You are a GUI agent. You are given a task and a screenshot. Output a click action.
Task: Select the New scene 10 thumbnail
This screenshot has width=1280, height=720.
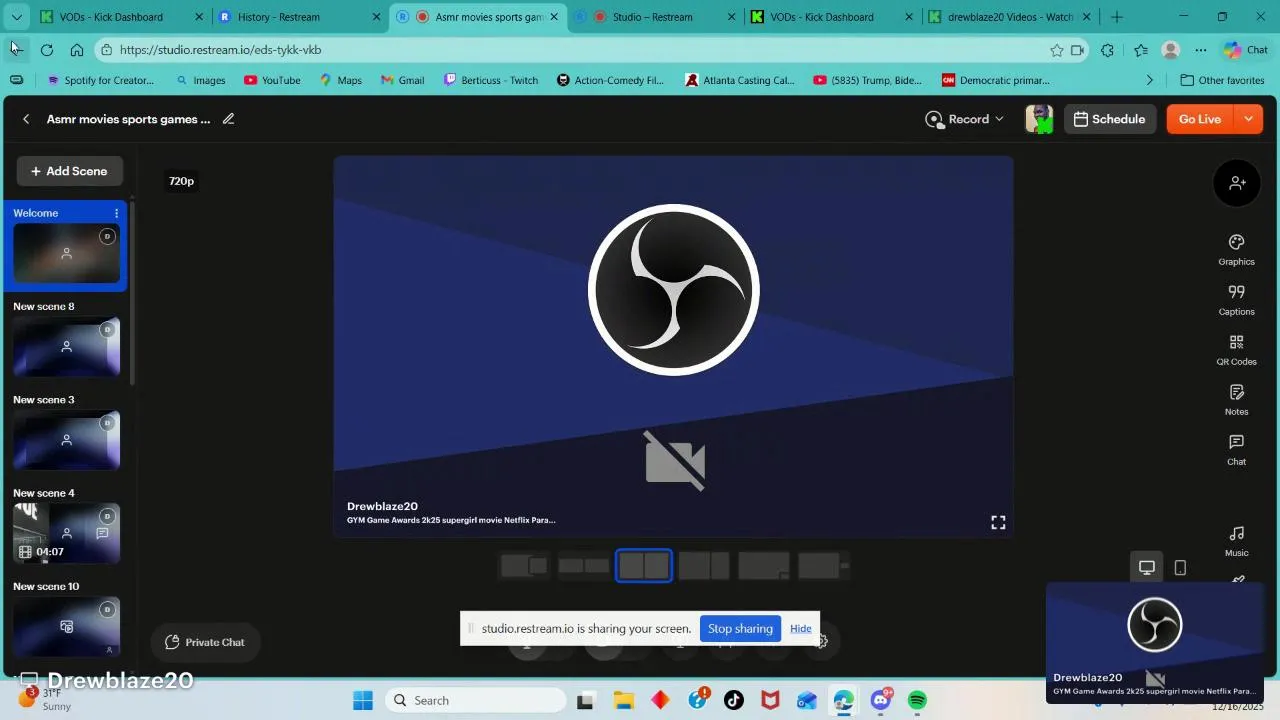tap(66, 625)
